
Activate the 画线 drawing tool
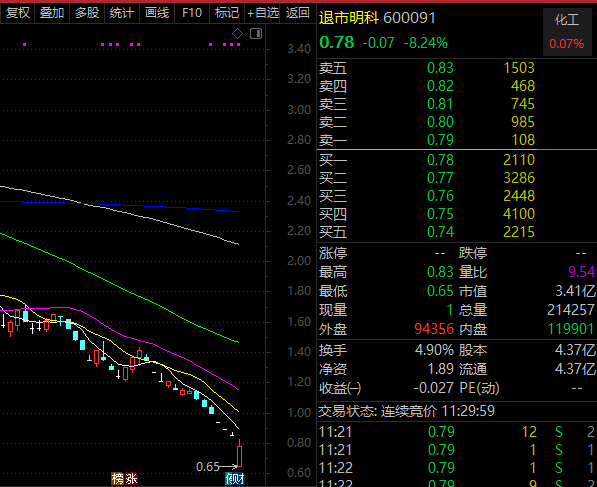[157, 13]
